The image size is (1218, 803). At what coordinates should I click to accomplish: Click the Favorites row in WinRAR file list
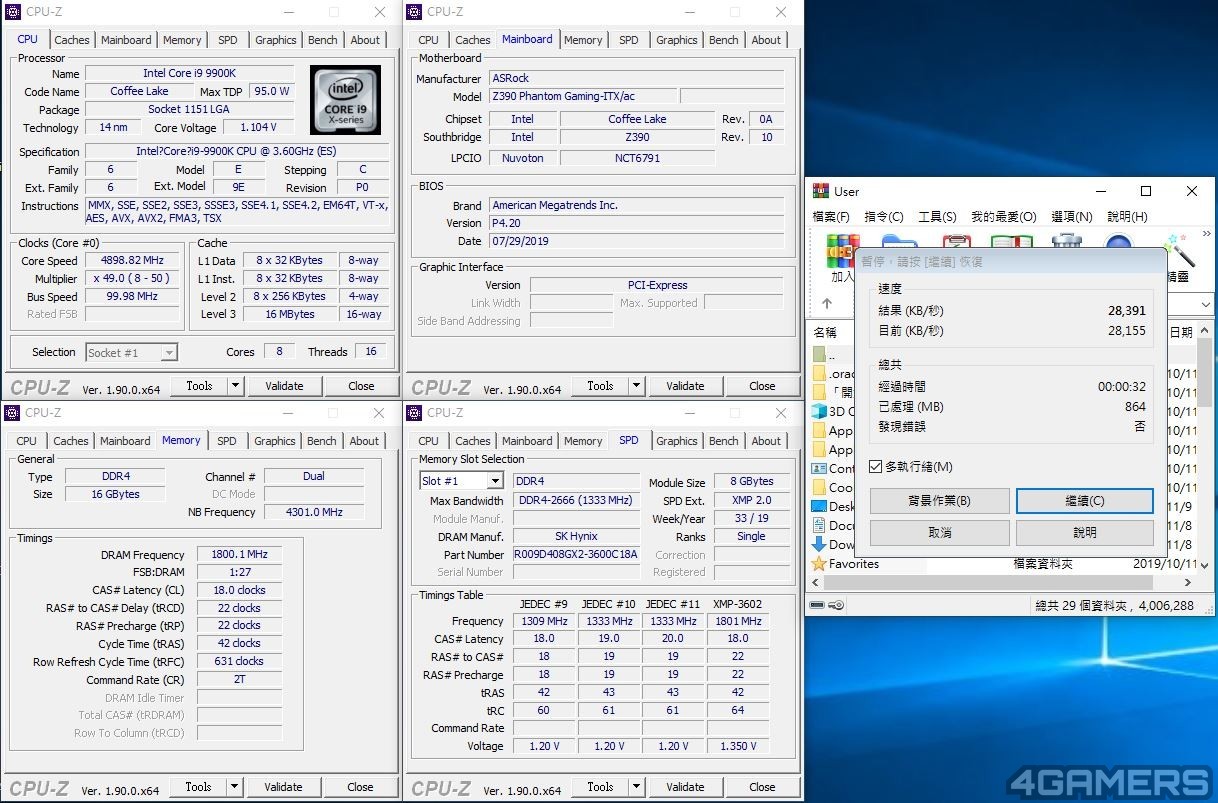tap(1002, 564)
